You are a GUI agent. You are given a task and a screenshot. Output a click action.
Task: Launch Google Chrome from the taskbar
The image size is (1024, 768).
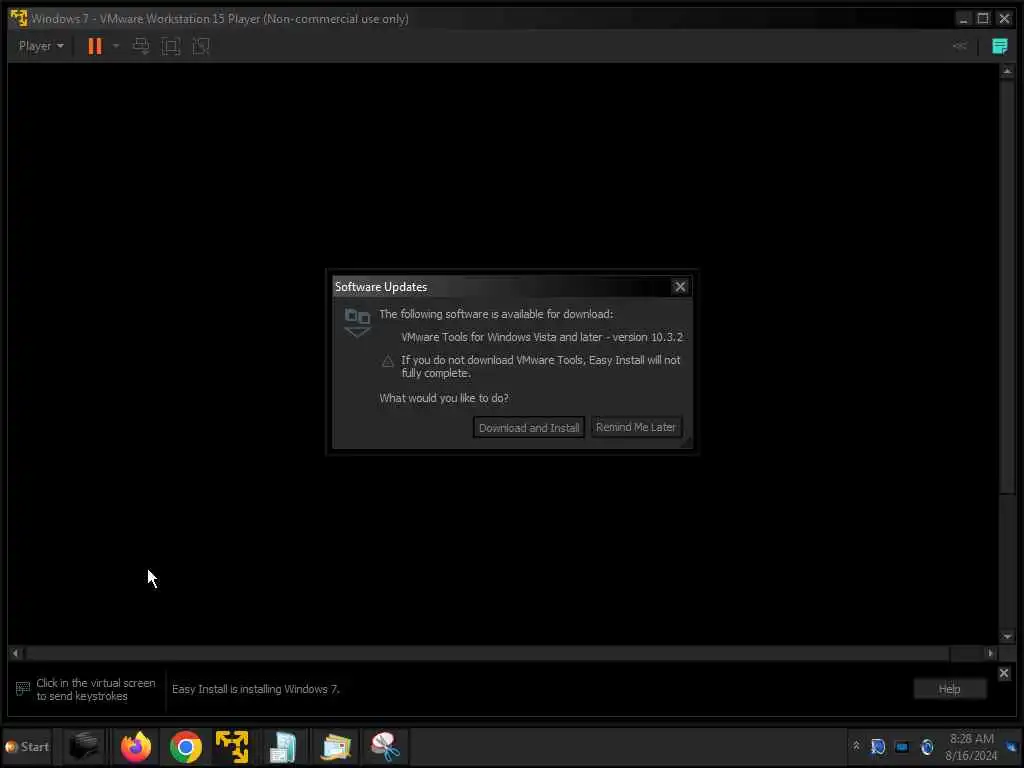(x=185, y=746)
